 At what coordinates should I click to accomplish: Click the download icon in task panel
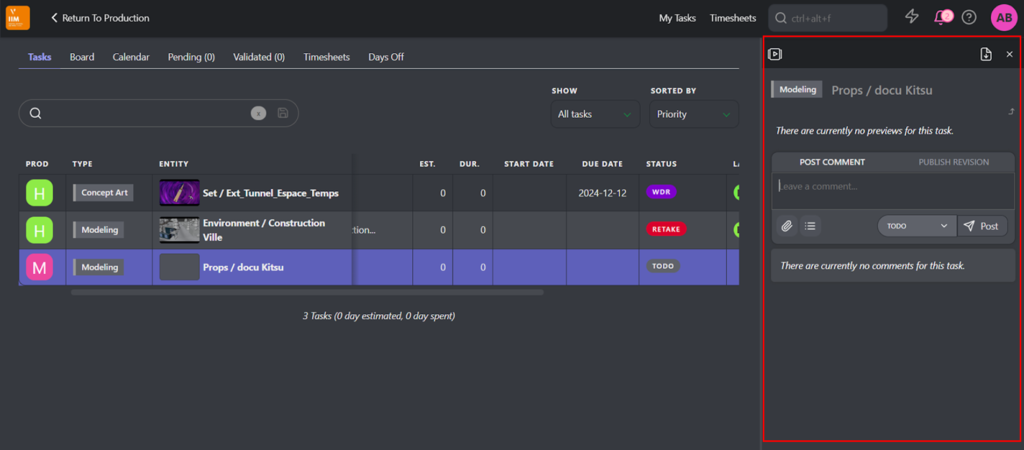(985, 54)
